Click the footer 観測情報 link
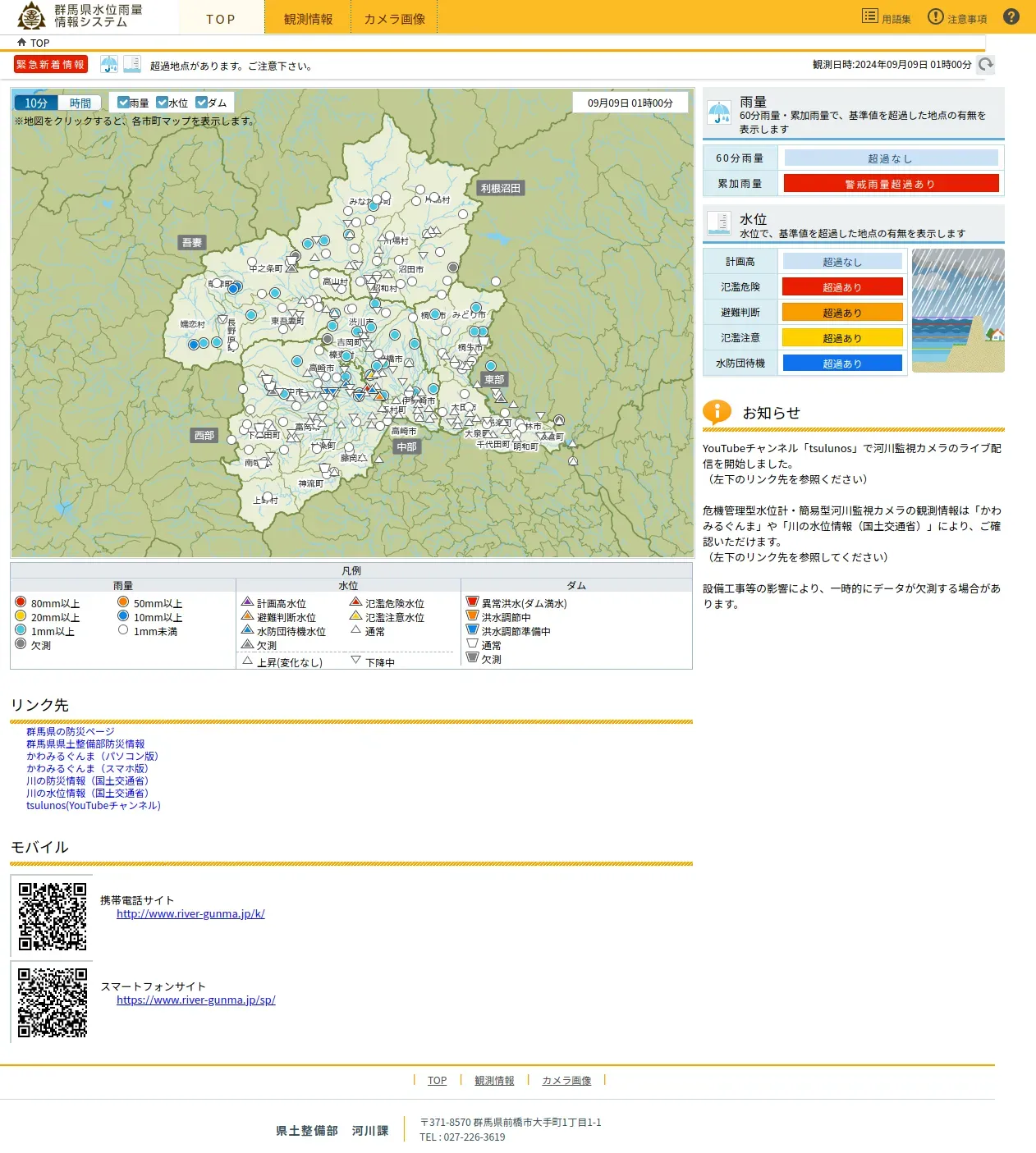Image resolution: width=1036 pixels, height=1153 pixels. (x=494, y=1080)
